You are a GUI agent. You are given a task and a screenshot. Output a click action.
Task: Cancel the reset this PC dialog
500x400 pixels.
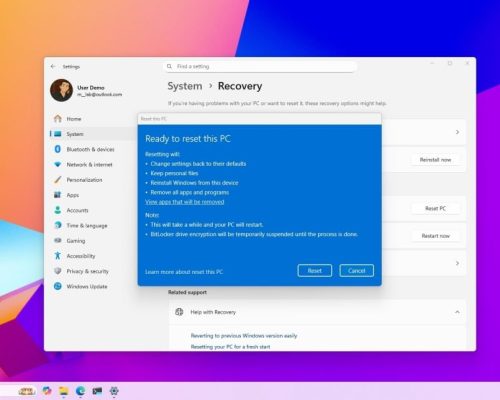pyautogui.click(x=357, y=271)
